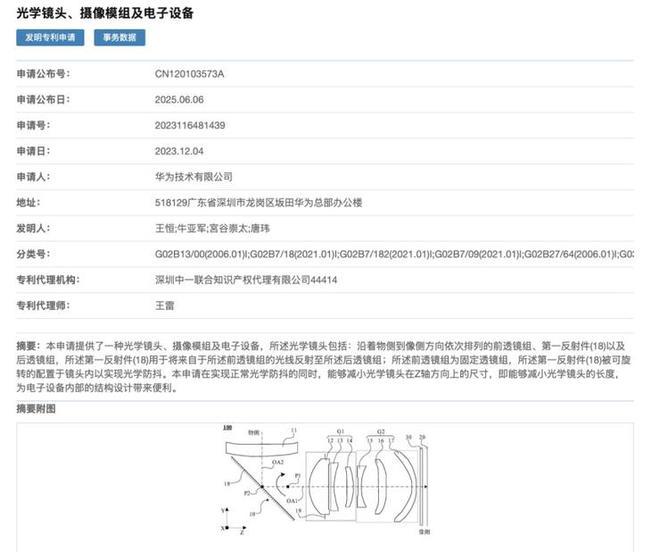The image size is (660, 552).
Task: Click the 申请公布日 label
Action: coord(43,100)
